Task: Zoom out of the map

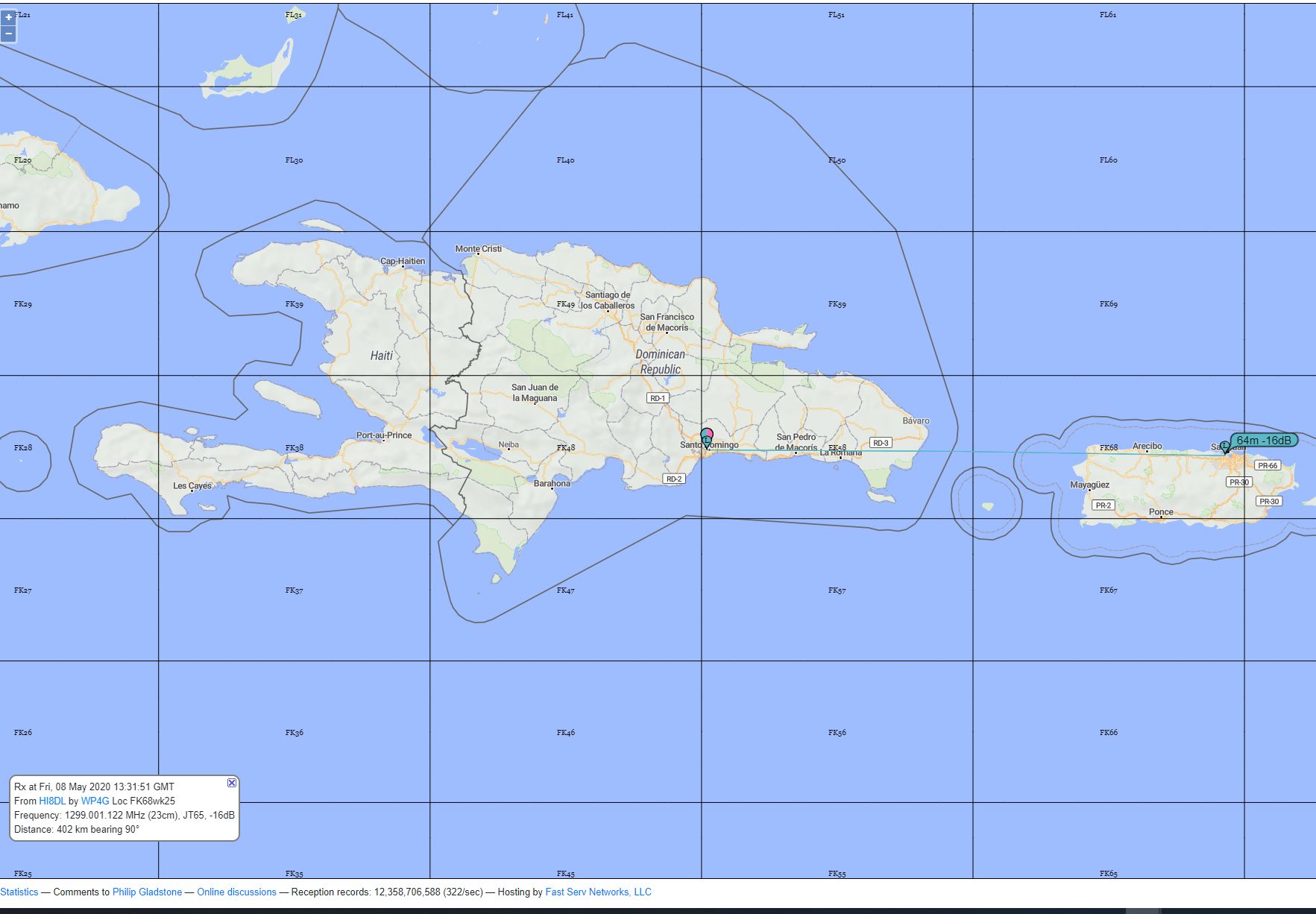Action: (8, 34)
